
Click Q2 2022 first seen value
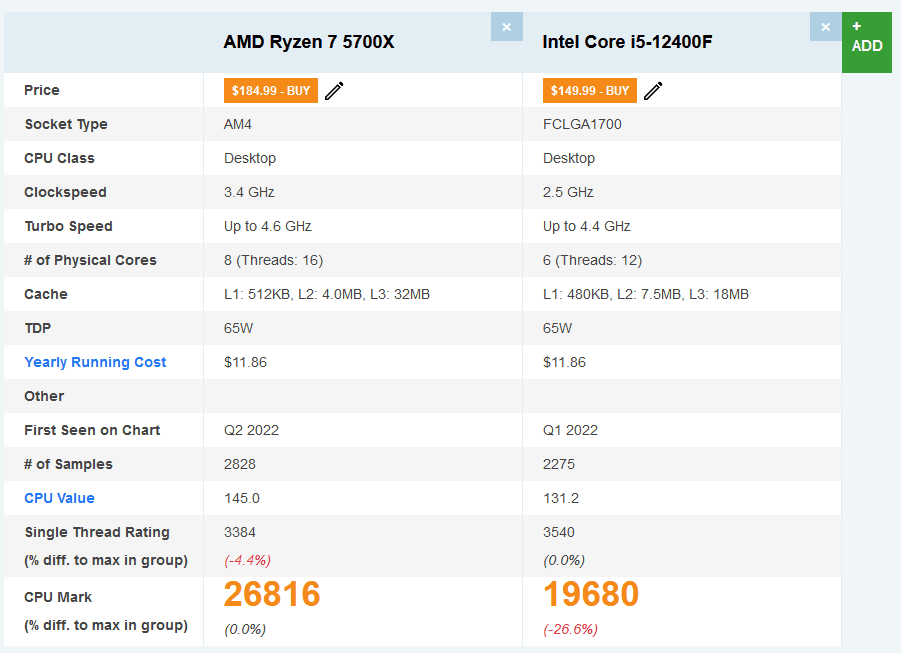point(251,430)
